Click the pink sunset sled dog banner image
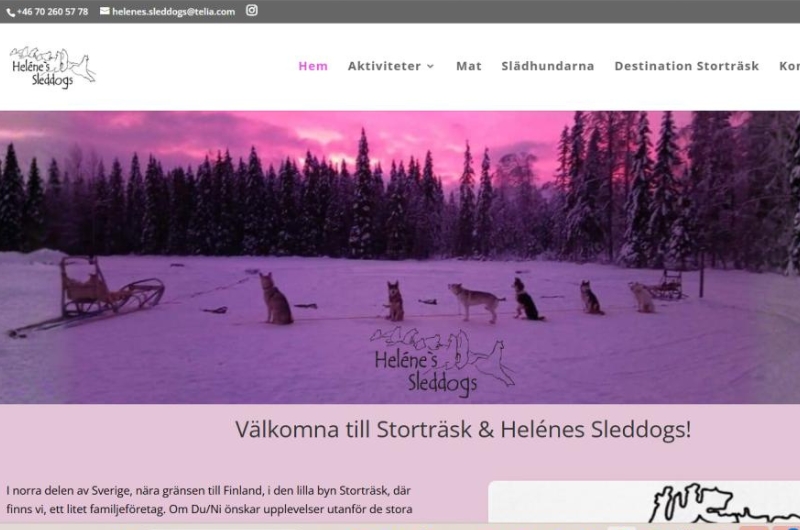Viewport: 800px width, 530px height. coord(400,257)
